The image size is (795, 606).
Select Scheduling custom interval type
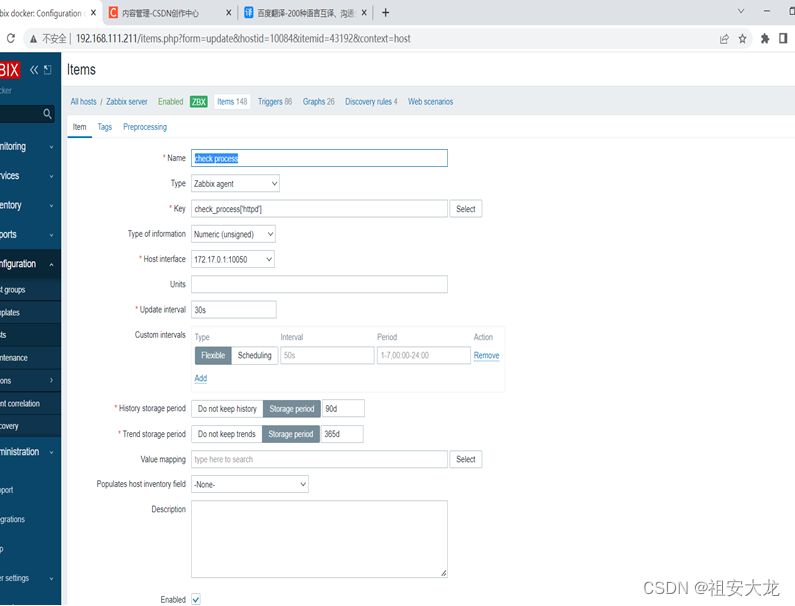[255, 355]
